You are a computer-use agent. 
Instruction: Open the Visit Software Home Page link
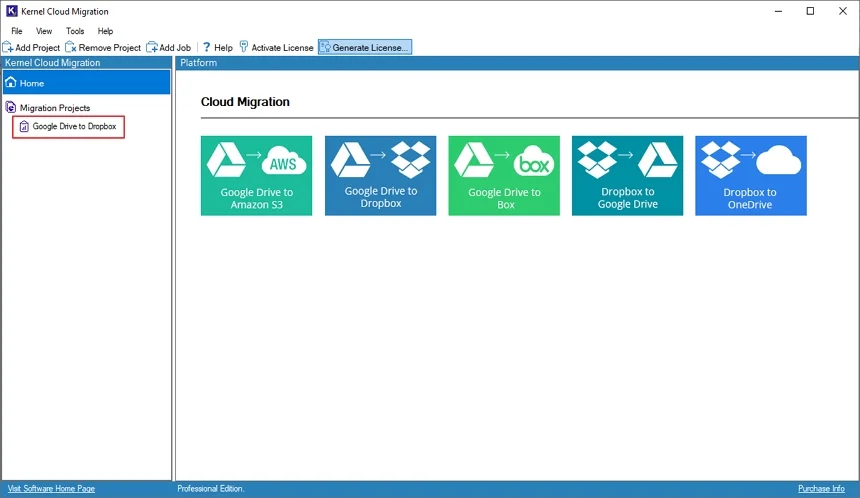(51, 489)
